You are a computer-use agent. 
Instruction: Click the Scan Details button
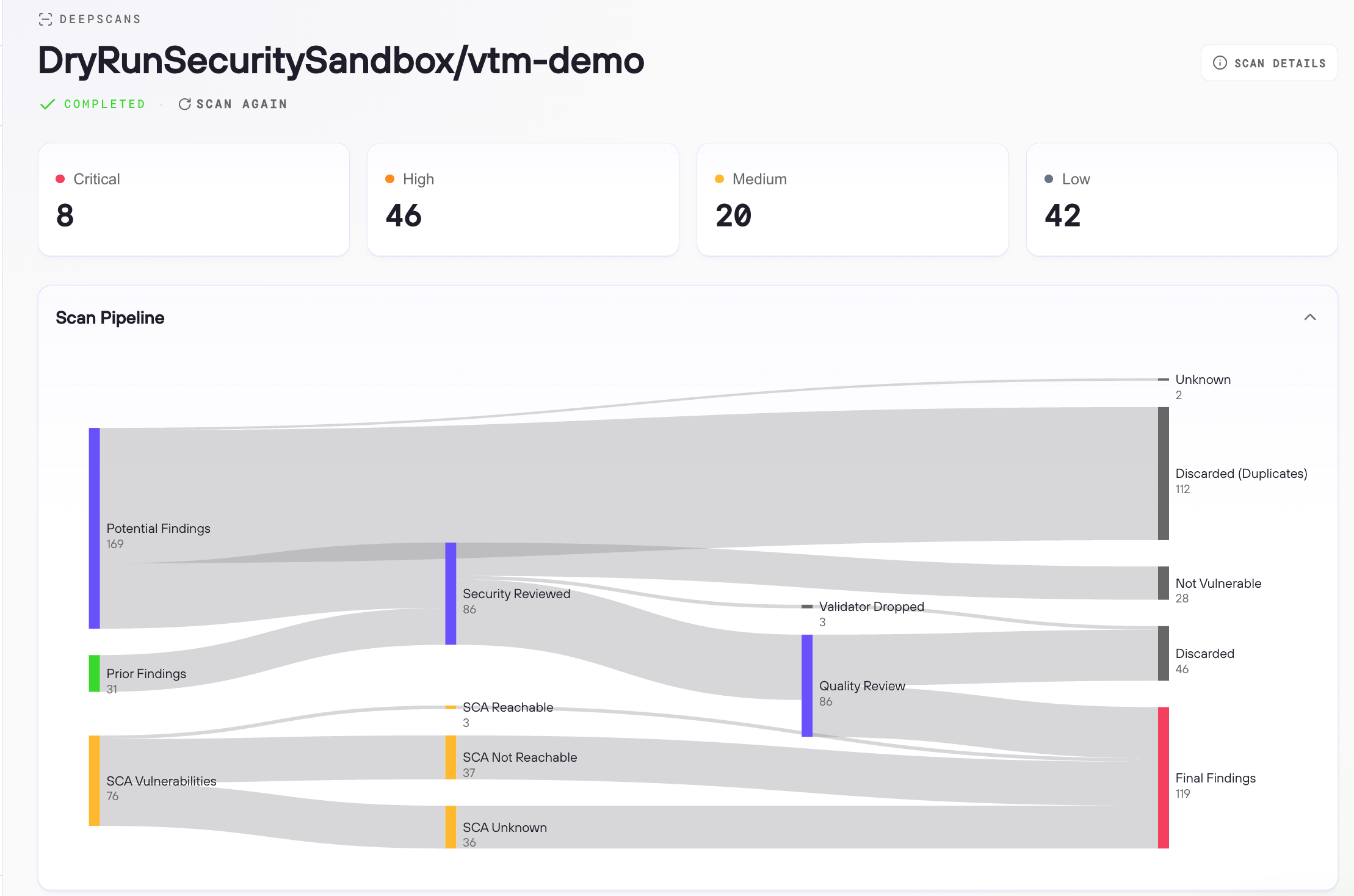[x=1269, y=63]
